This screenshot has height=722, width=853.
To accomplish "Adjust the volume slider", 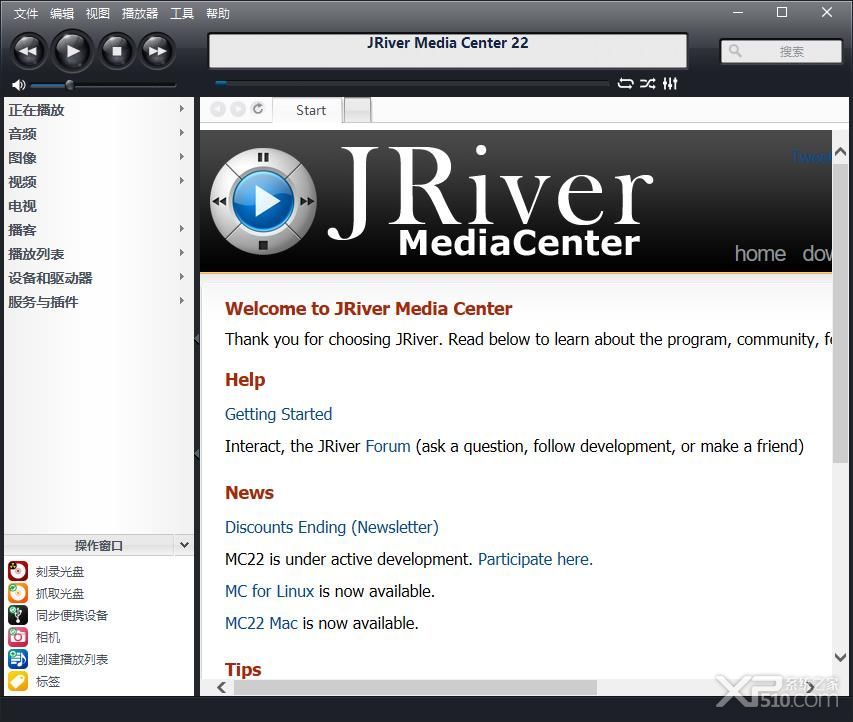I will (103, 85).
